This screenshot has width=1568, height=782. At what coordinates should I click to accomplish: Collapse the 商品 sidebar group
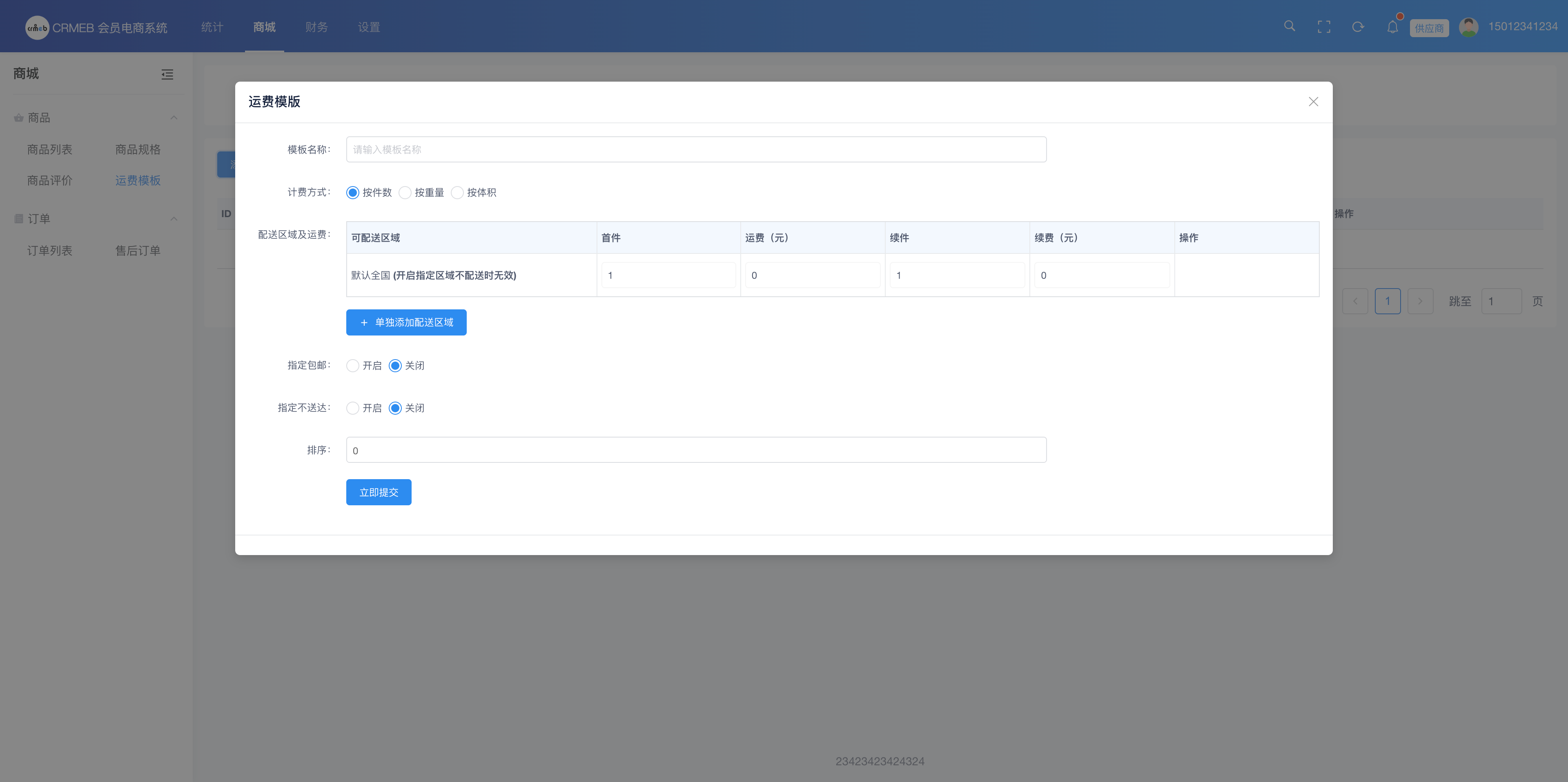174,118
